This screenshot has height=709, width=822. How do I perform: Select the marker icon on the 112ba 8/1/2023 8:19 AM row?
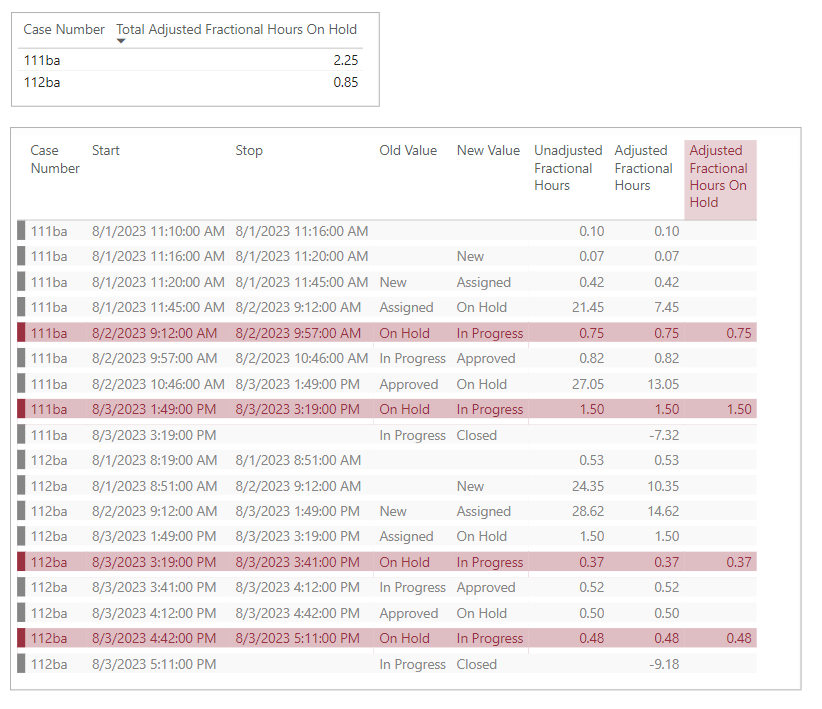[x=23, y=460]
